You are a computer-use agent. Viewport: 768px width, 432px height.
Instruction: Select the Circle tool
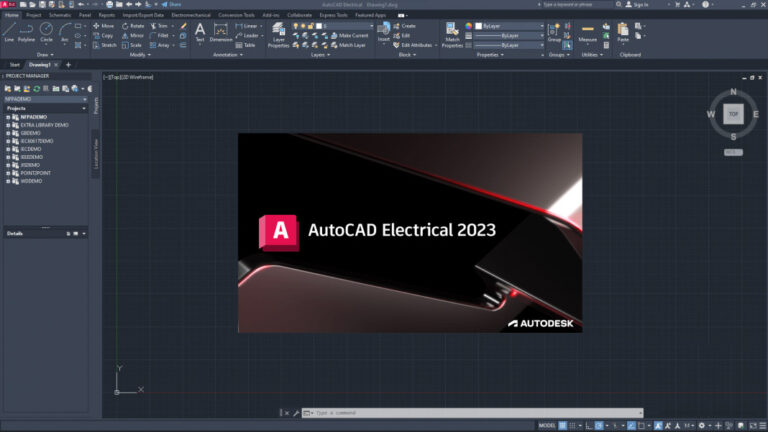(x=46, y=32)
